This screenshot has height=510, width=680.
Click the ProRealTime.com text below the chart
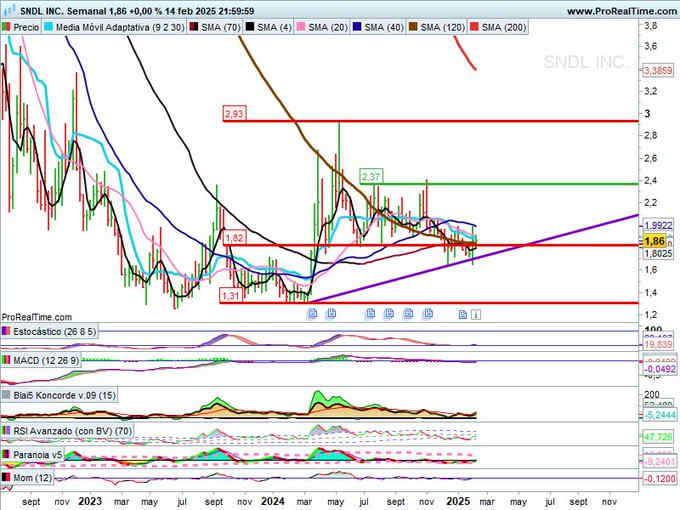tap(37, 317)
